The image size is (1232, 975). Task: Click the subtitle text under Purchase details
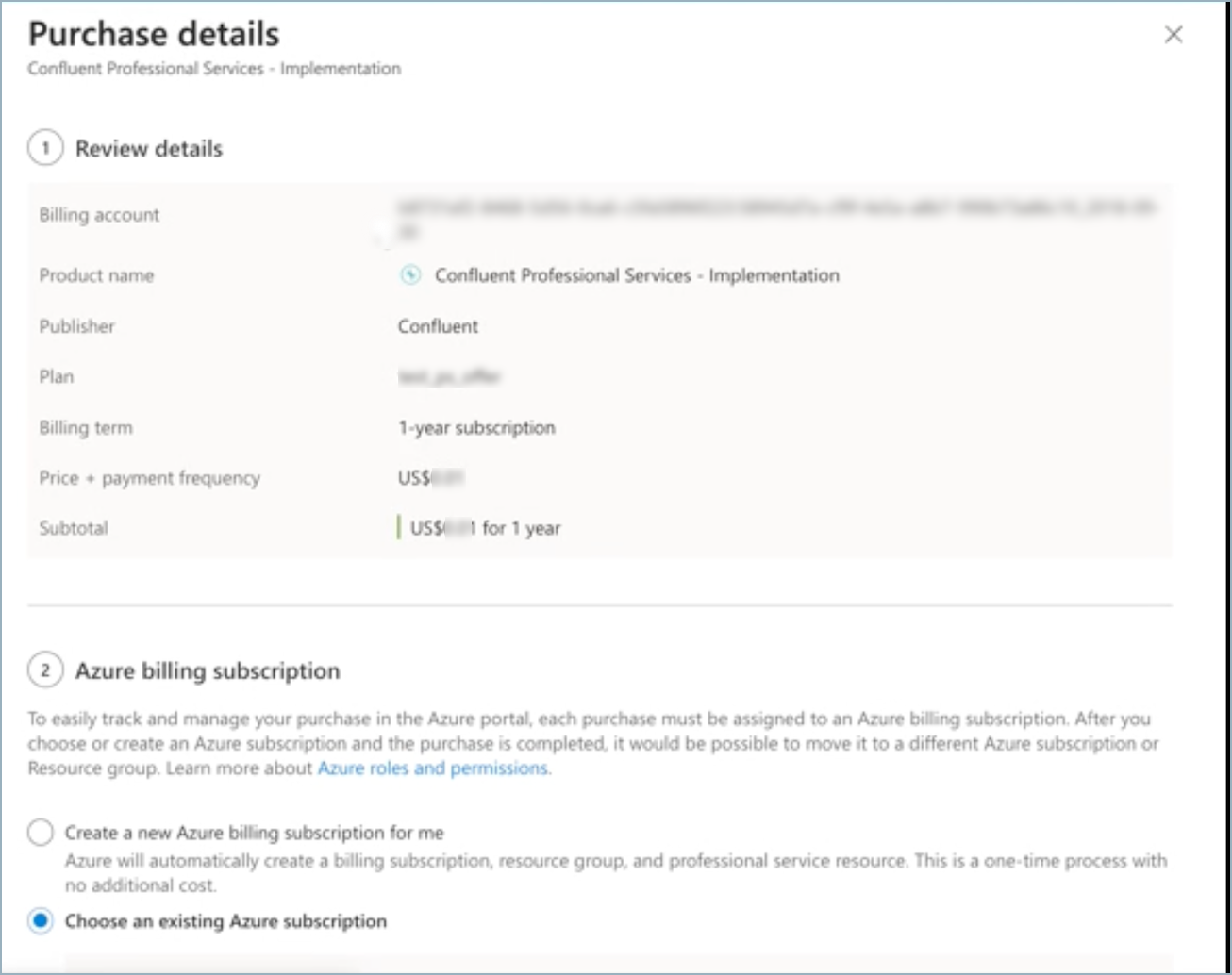point(214,68)
